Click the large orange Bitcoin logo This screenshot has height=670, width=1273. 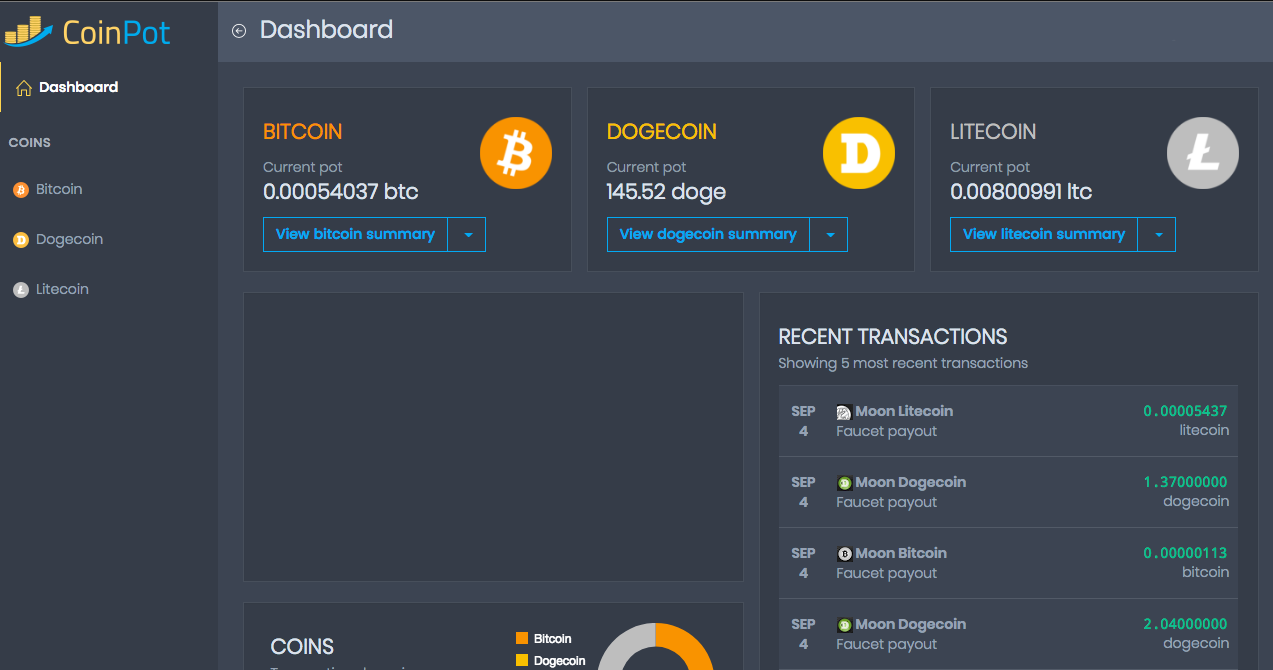click(x=516, y=154)
